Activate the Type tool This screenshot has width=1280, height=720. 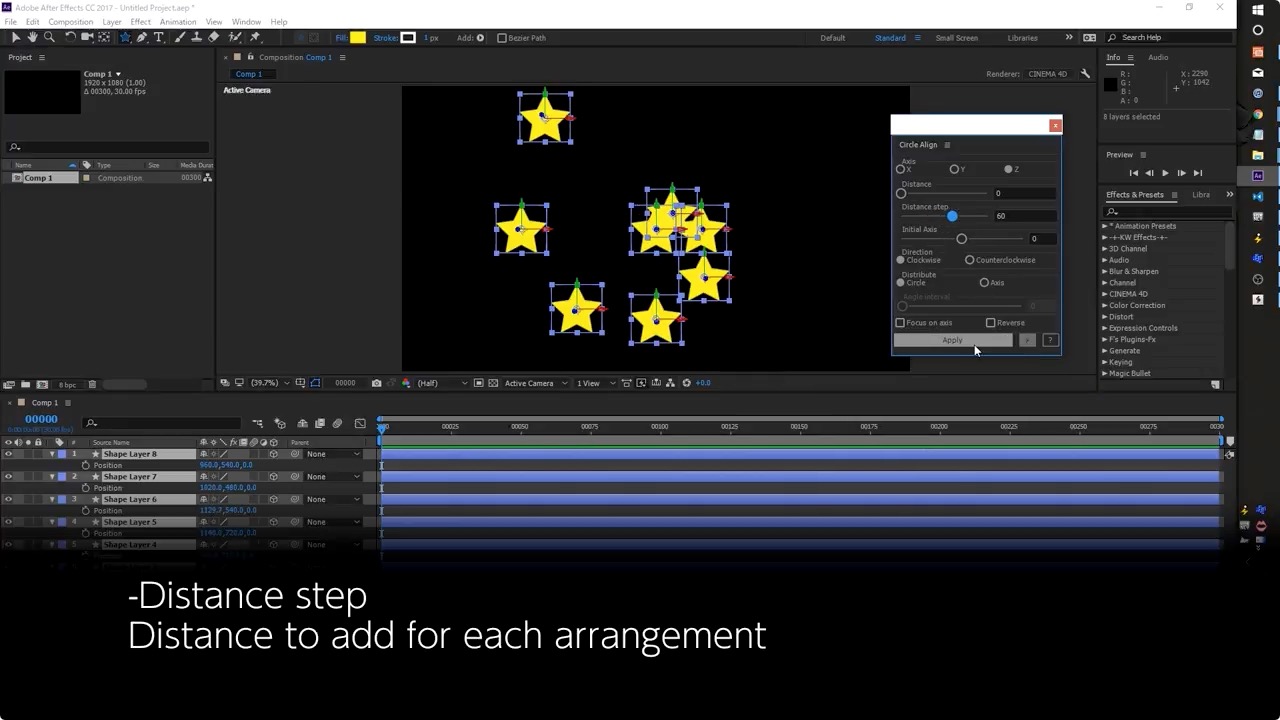point(158,37)
